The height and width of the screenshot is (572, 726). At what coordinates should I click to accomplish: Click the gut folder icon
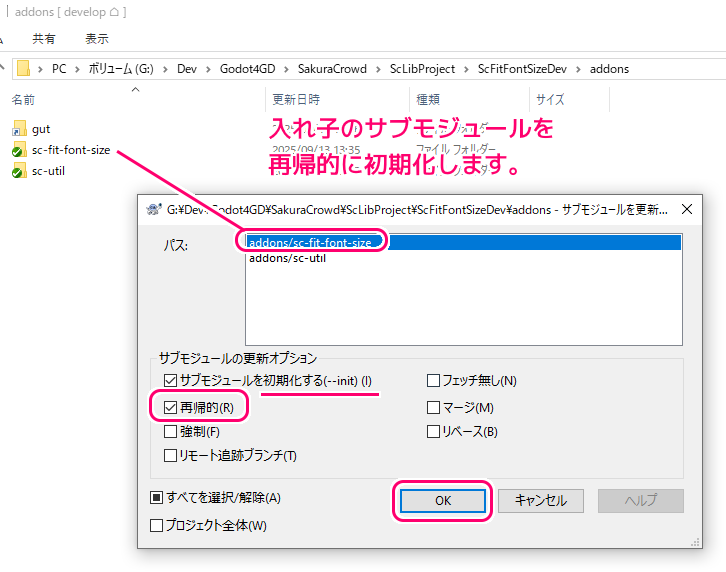(x=20, y=129)
